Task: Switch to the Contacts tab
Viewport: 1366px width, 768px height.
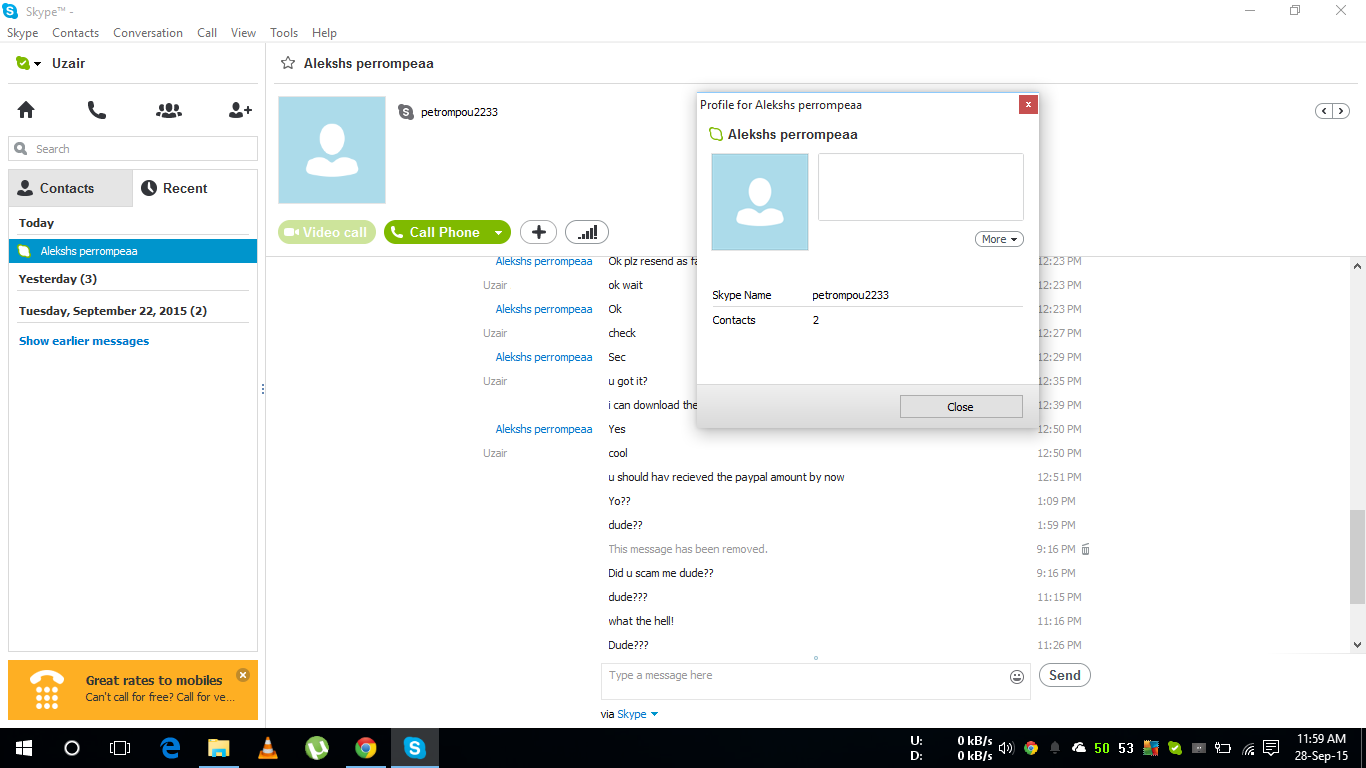Action: (70, 188)
